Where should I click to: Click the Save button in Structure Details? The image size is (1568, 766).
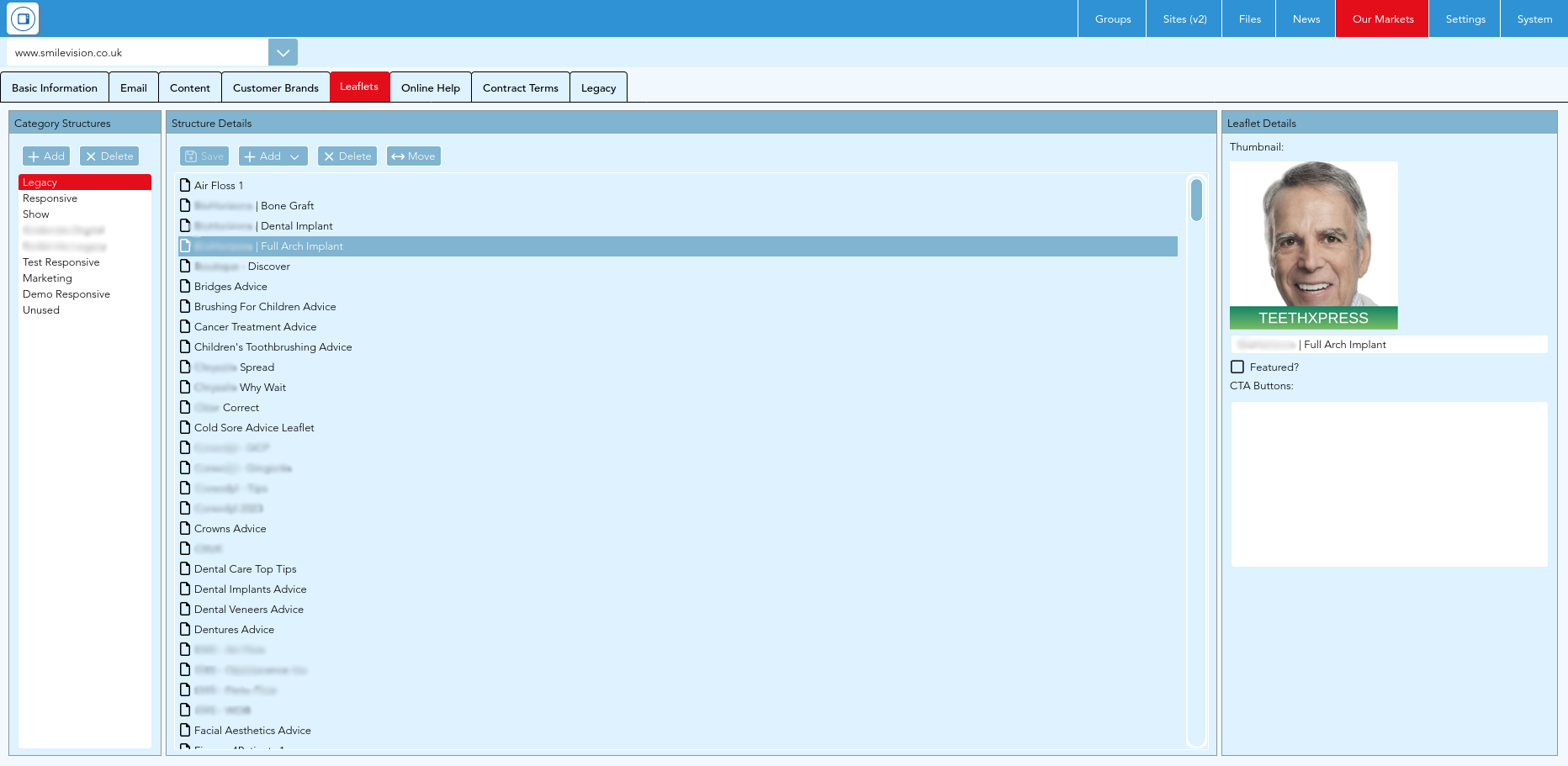(204, 156)
